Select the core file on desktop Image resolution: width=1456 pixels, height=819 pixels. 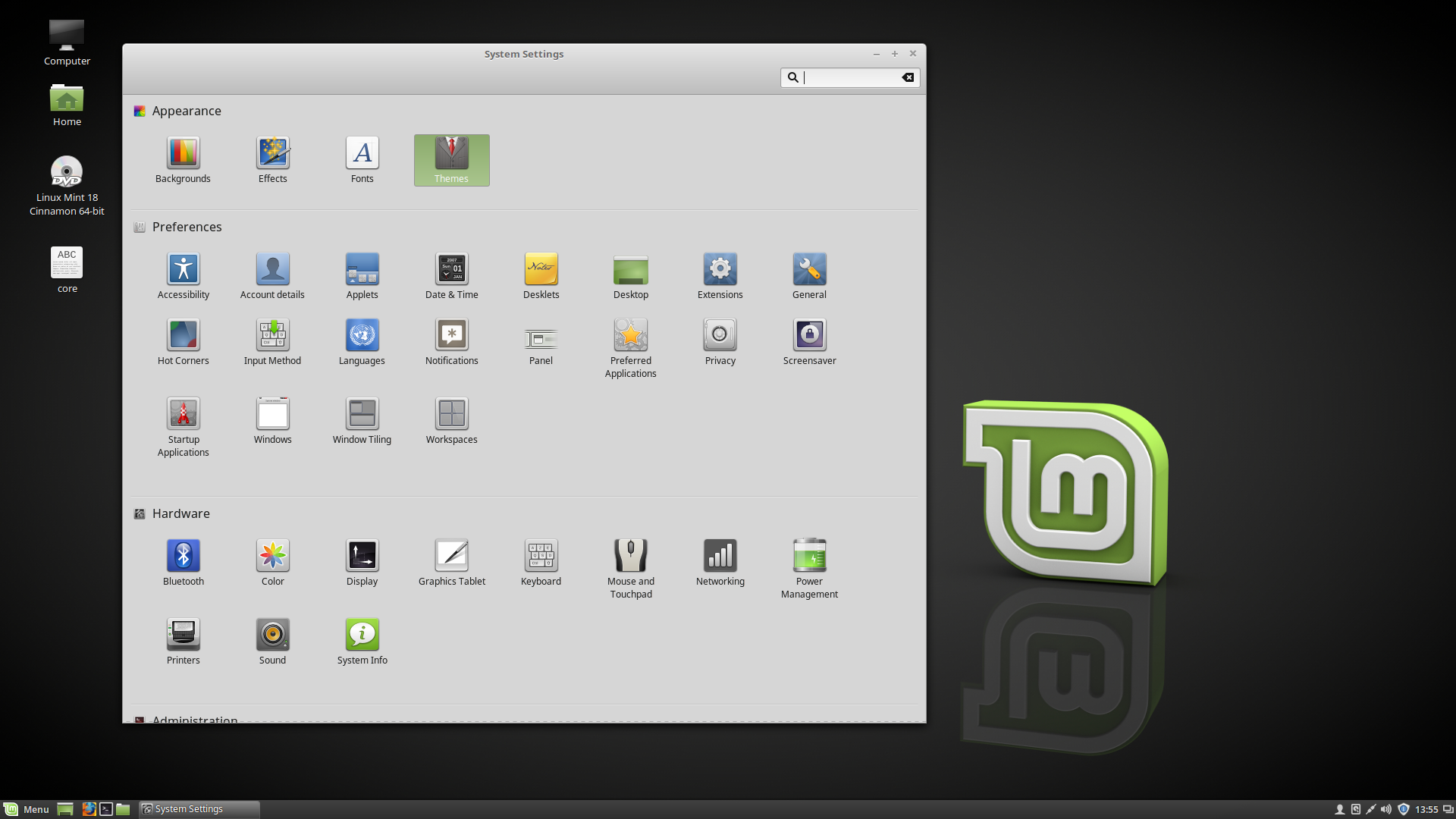(x=67, y=269)
